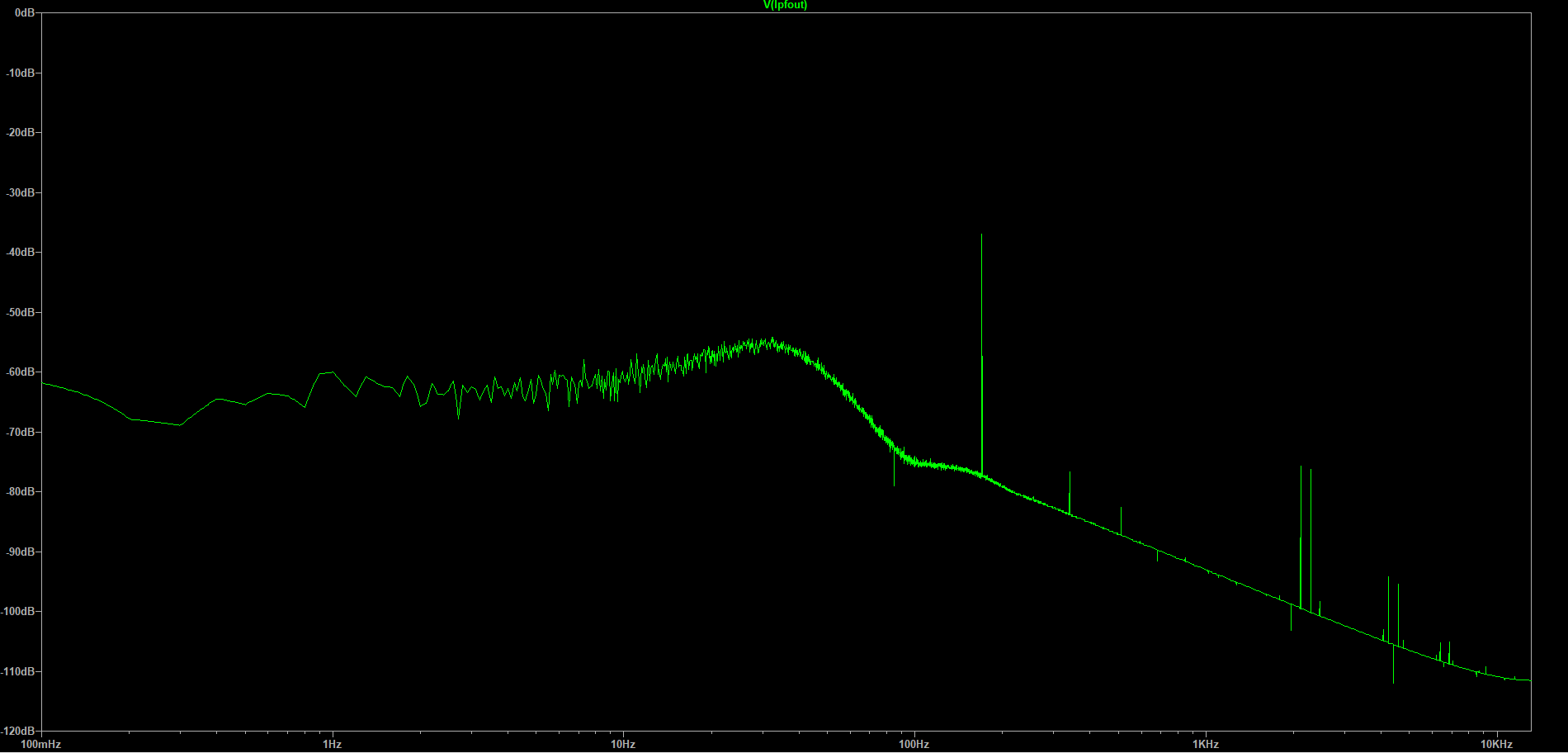The image size is (1568, 753).
Task: Click the -80dB vertical axis label
Action: point(21,491)
